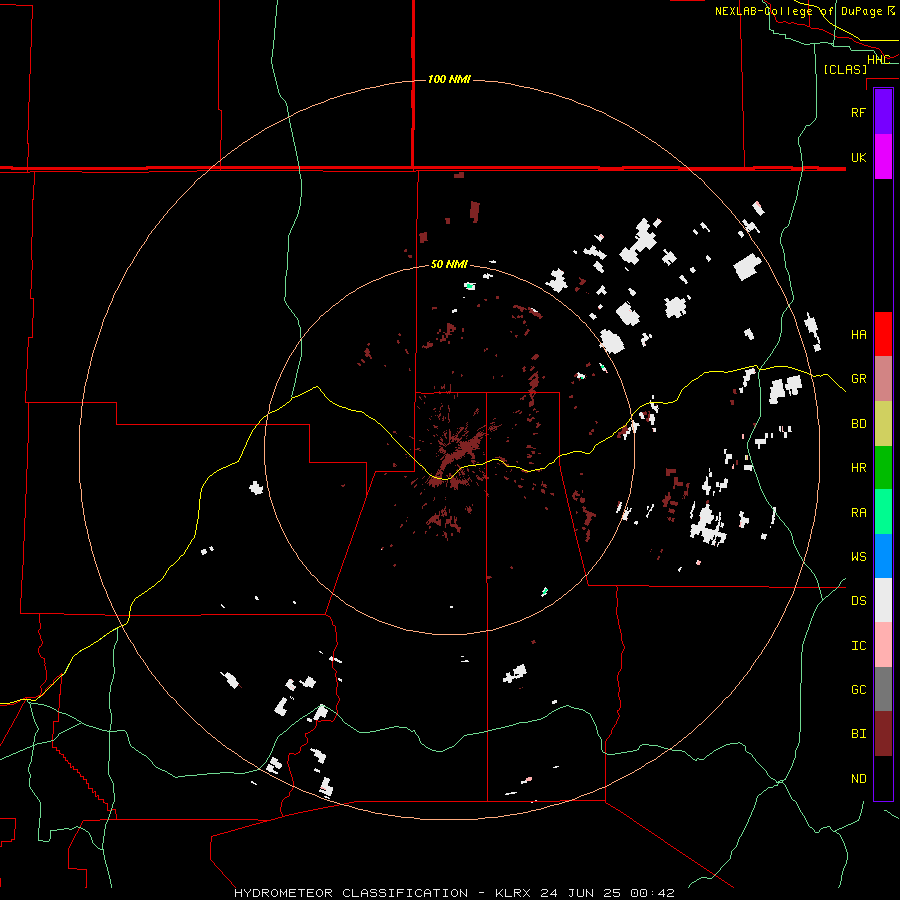Screen dimensions: 900x900
Task: Select the GR graupel legend color block
Action: [x=883, y=379]
